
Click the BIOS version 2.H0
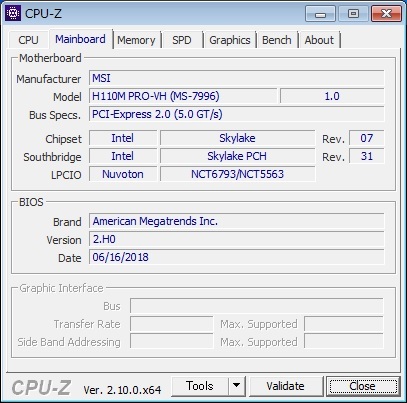coord(237,239)
